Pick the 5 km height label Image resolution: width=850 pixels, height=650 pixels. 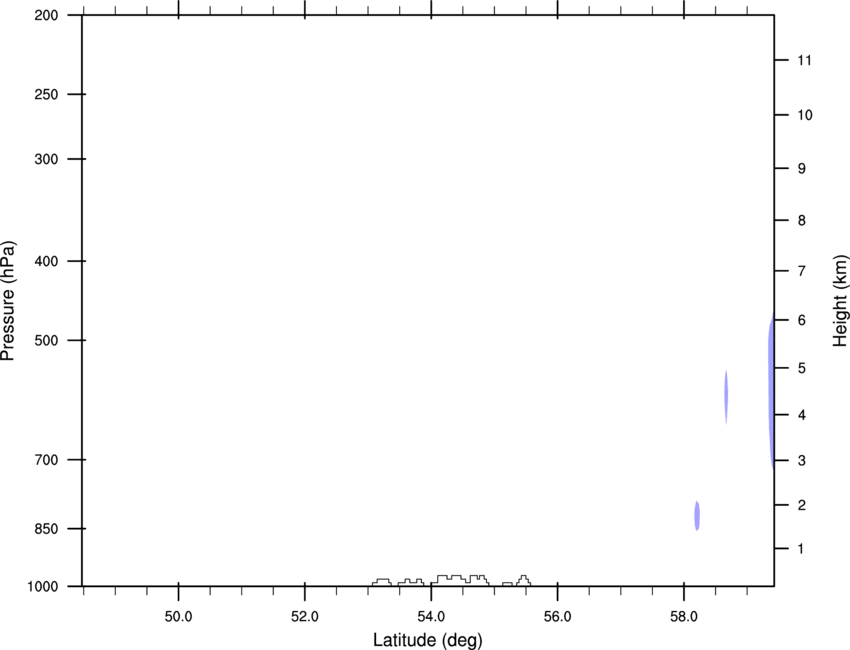click(802, 368)
